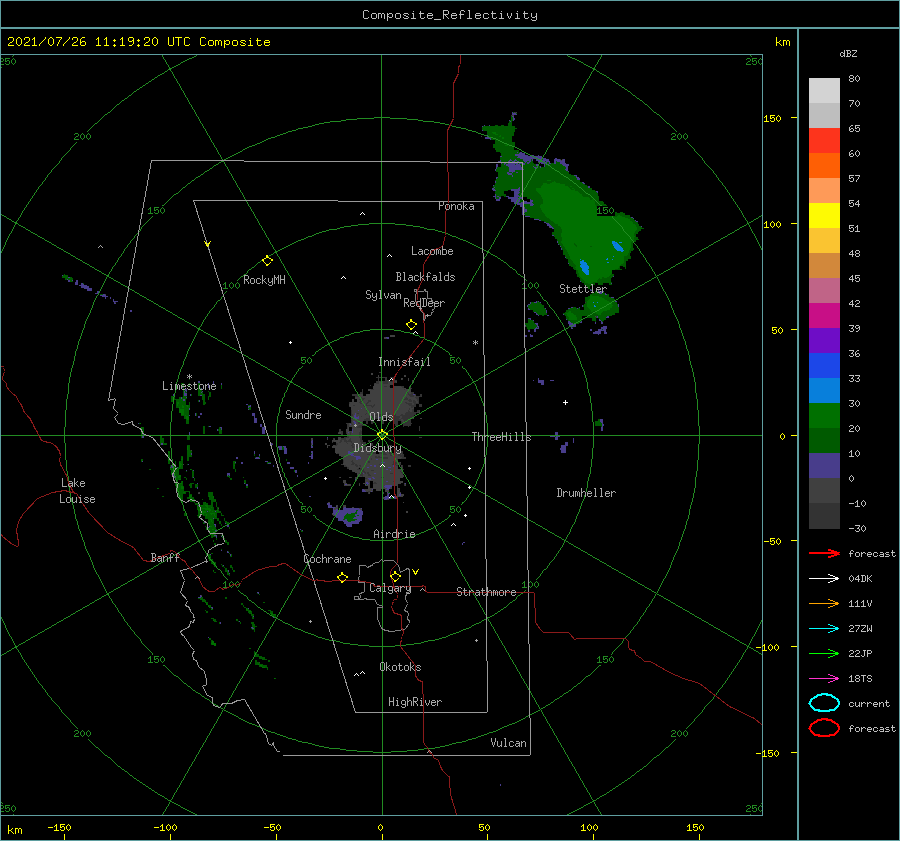Screen dimensions: 900x841
Task: Click the asterisk marker above Limestone
Action: pos(189,377)
